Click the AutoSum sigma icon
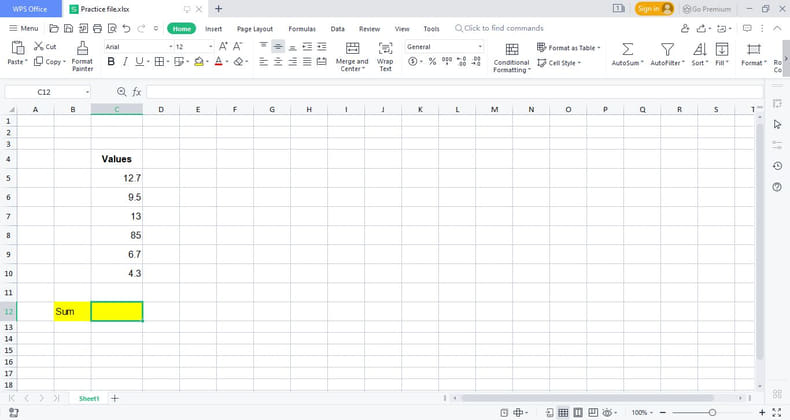Screen dimensions: 790x420 [627, 49]
